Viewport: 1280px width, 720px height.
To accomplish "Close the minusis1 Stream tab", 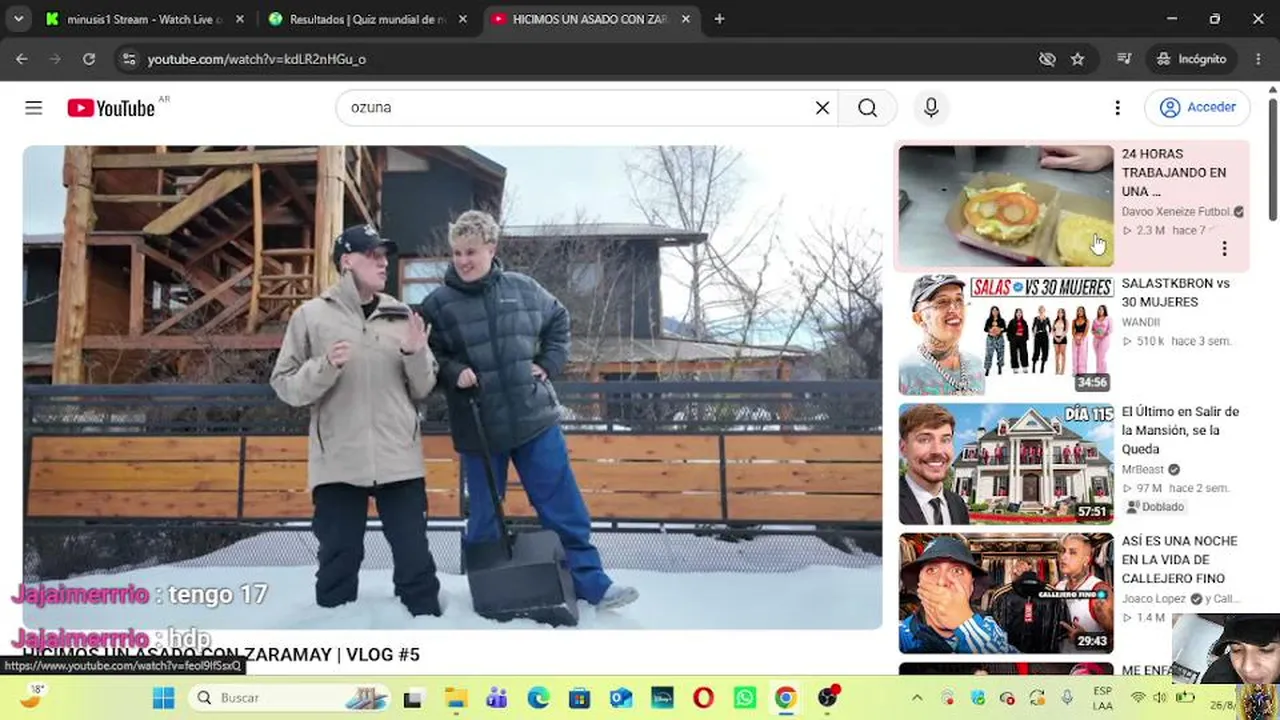I will [240, 19].
